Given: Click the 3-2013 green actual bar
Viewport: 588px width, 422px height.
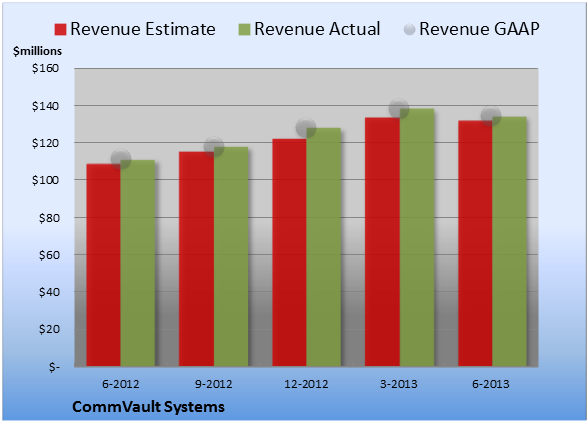Looking at the screenshot, I should click(417, 237).
